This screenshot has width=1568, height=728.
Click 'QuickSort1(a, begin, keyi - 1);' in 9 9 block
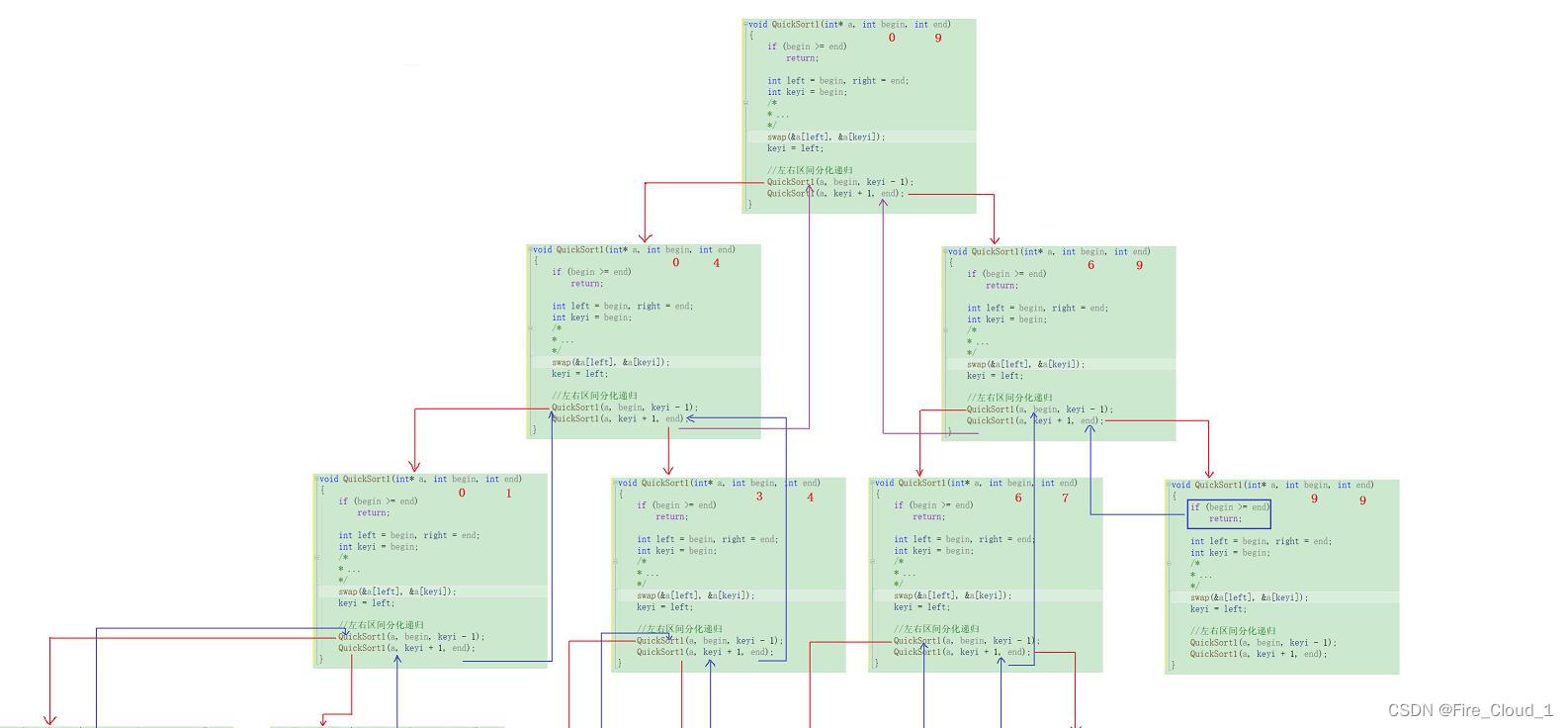point(1263,643)
